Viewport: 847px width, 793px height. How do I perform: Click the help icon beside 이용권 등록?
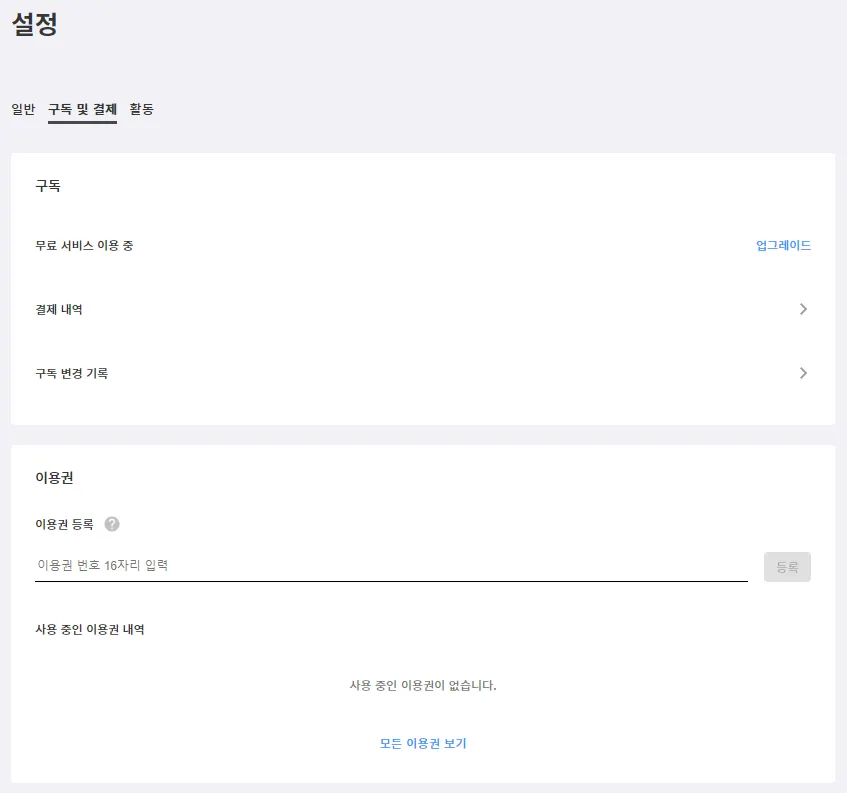pyautogui.click(x=112, y=524)
